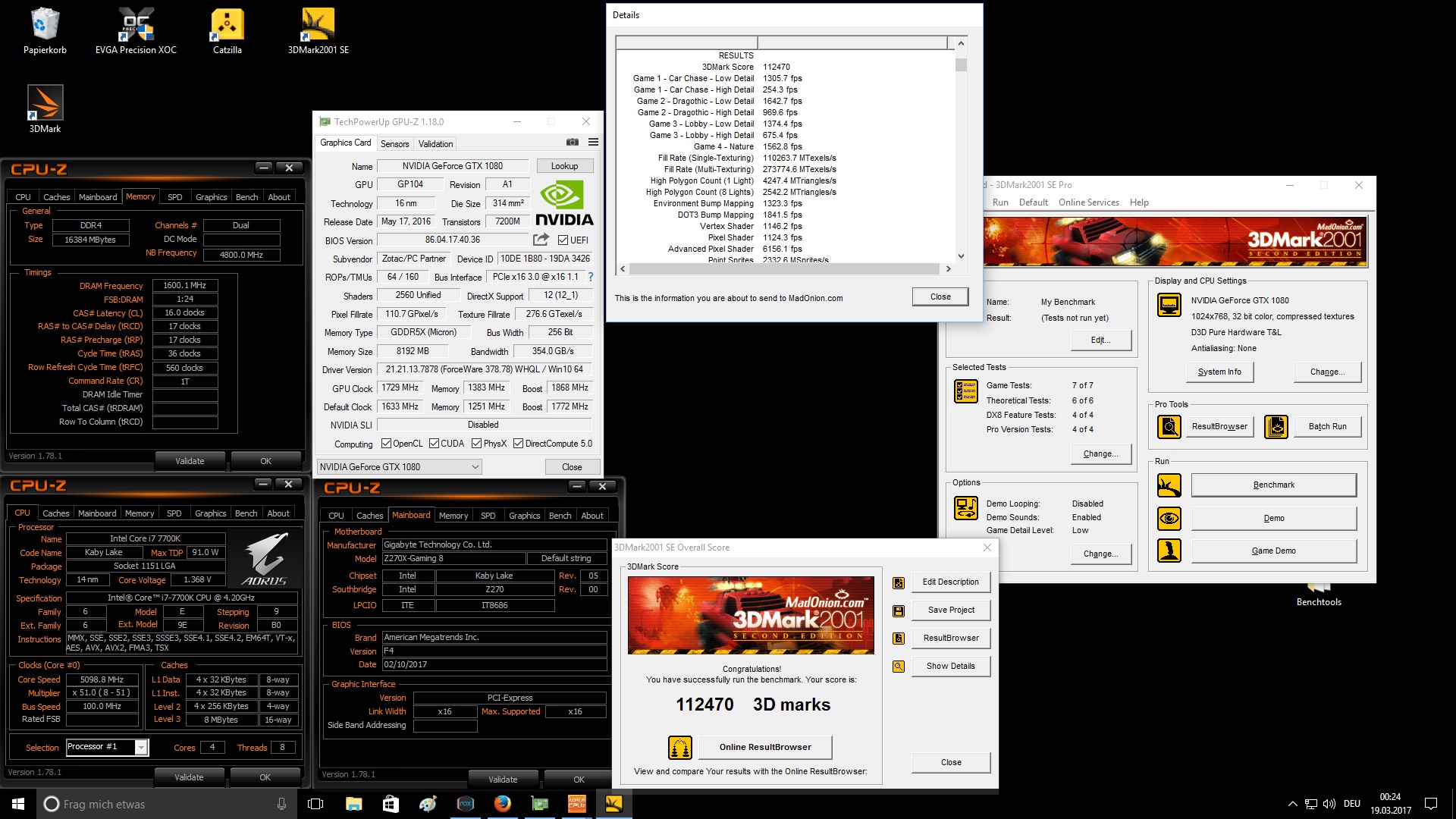Open the Help menu in 3DMark2001
This screenshot has width=1456, height=819.
pyautogui.click(x=1139, y=202)
